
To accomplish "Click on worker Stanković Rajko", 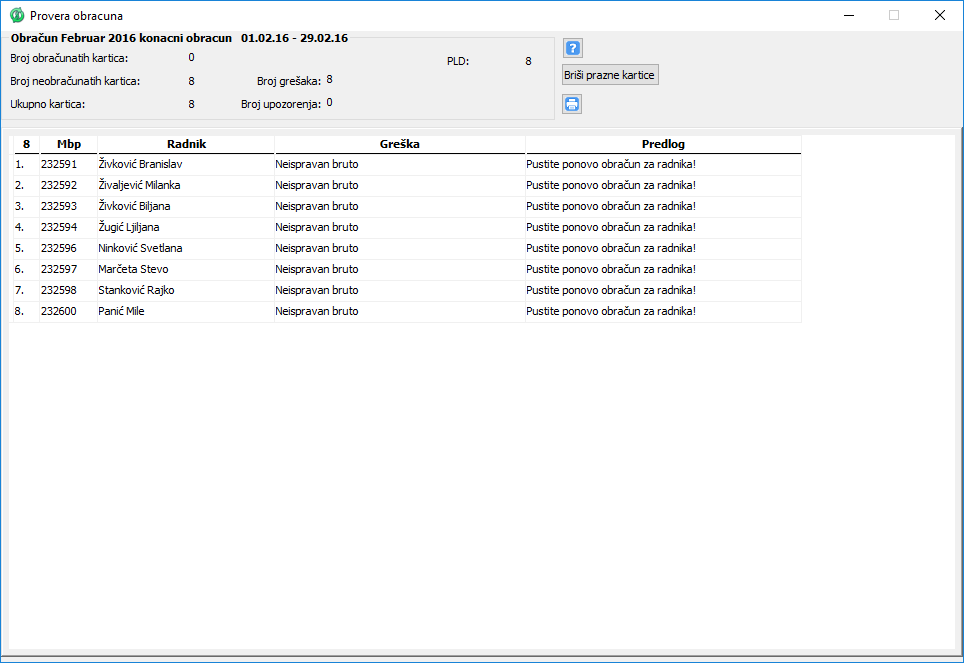I will coord(134,290).
